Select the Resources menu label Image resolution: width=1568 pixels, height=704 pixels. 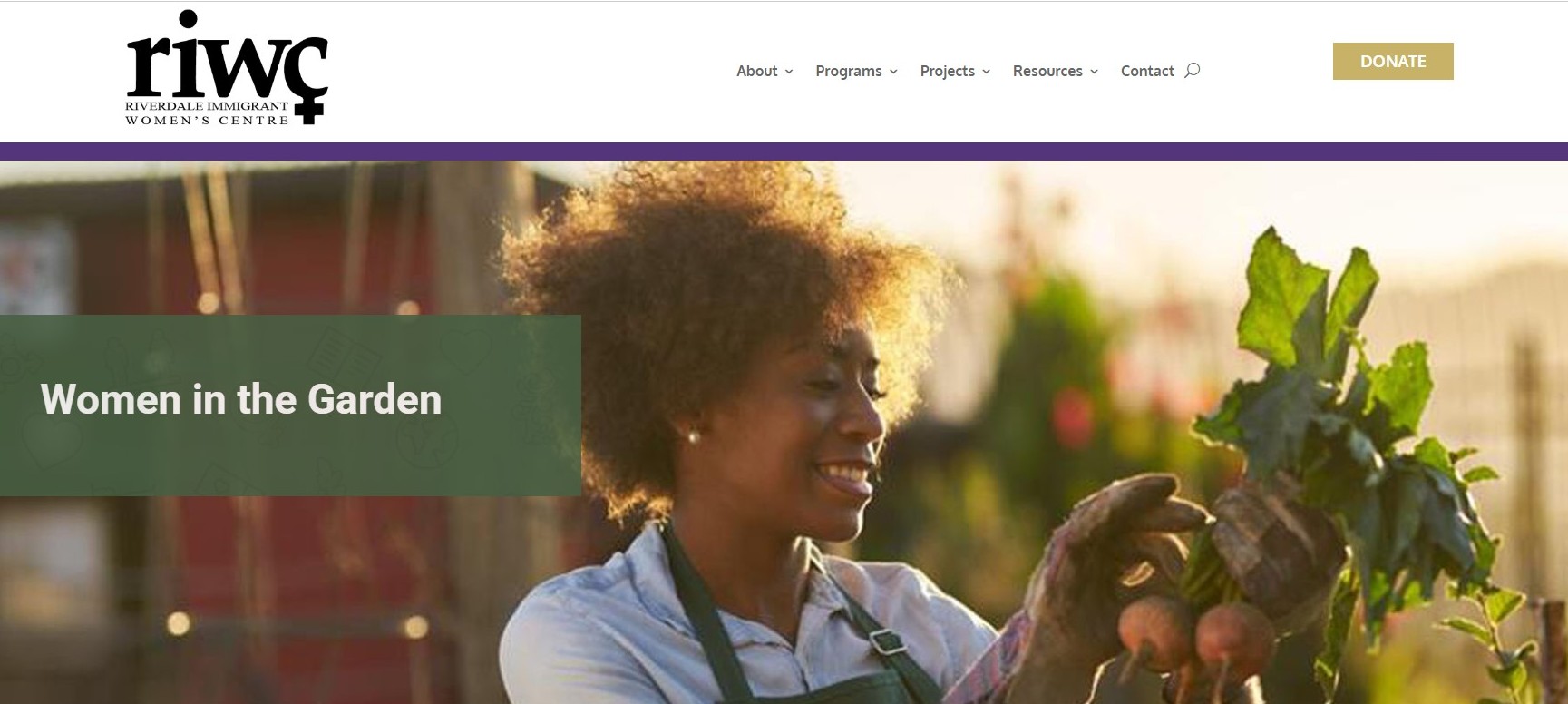pyautogui.click(x=1047, y=71)
